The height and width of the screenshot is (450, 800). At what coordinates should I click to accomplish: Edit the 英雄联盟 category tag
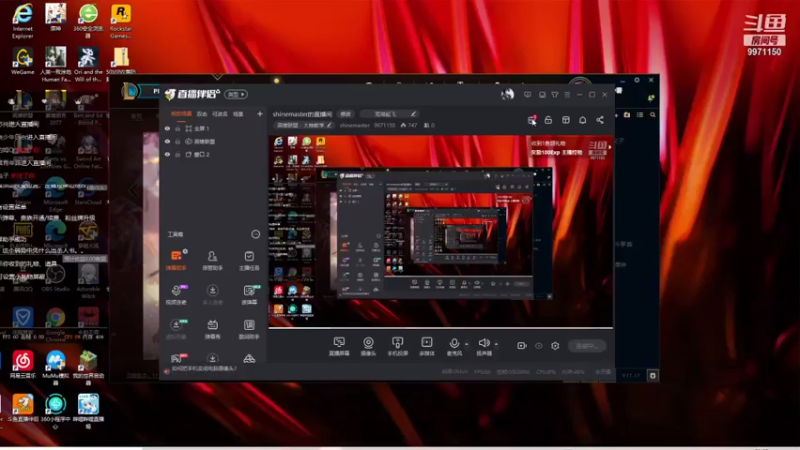click(304, 125)
